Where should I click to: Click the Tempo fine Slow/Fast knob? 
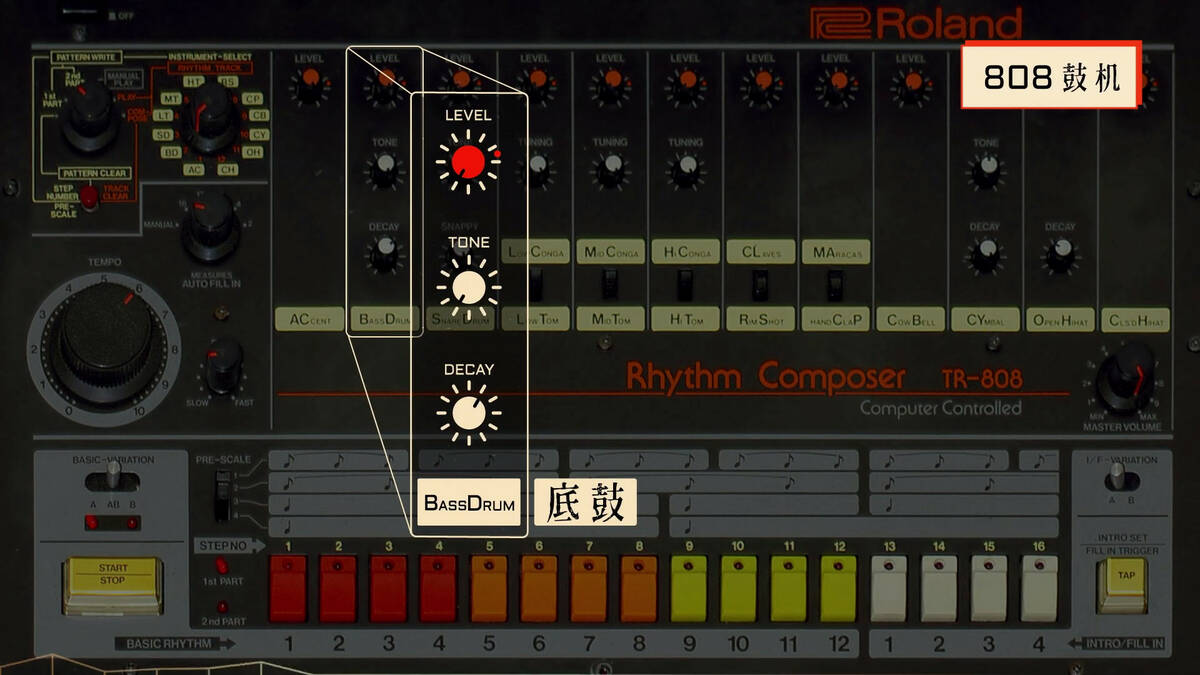tap(224, 362)
